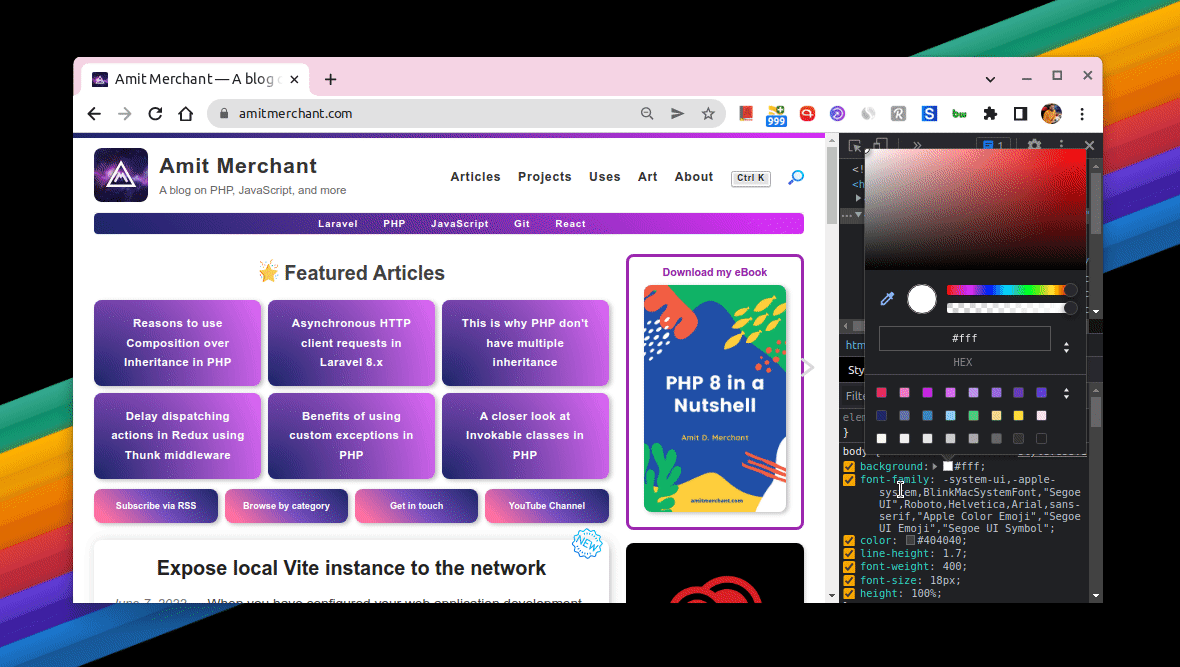This screenshot has height=667, width=1180.
Task: Click the Subscribe via RSS button
Action: (155, 506)
